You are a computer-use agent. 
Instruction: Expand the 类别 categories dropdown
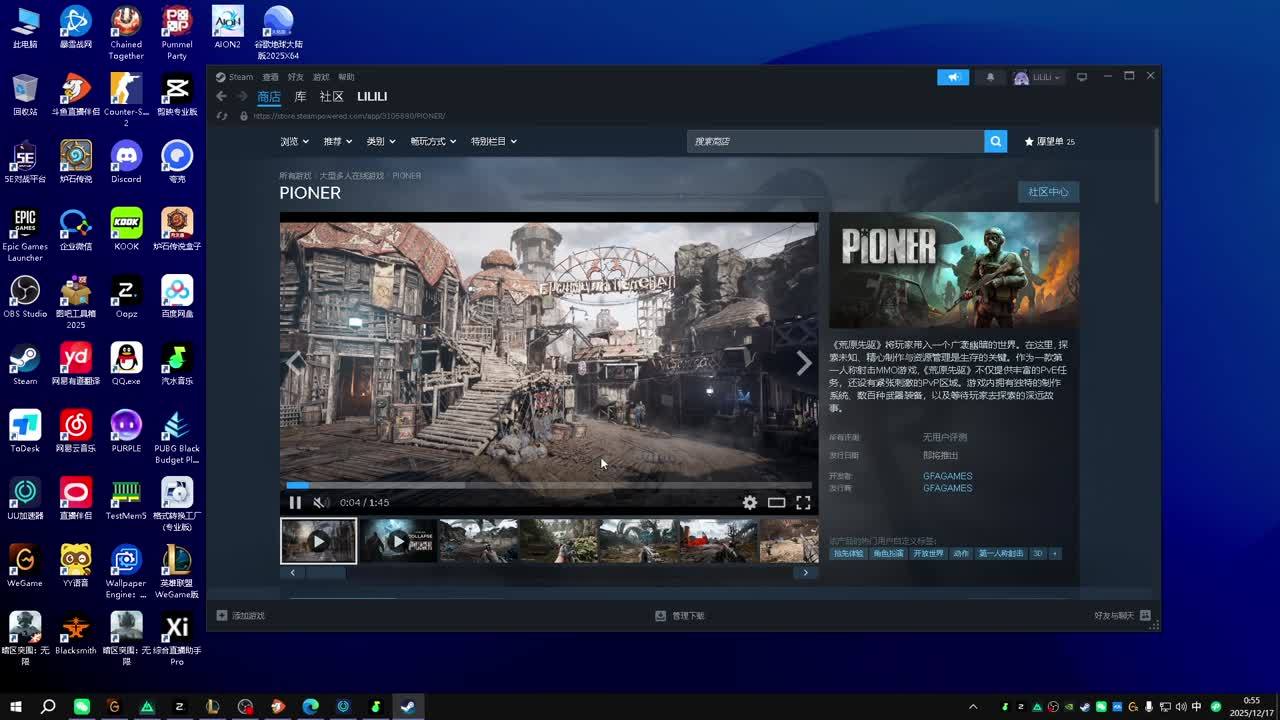pos(380,142)
